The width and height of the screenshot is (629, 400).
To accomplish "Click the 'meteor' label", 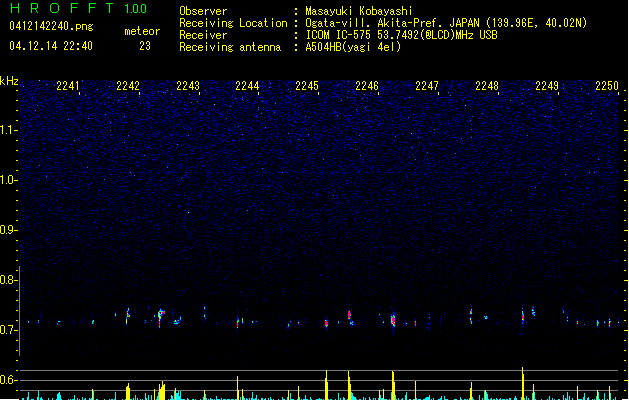I will coord(142,31).
